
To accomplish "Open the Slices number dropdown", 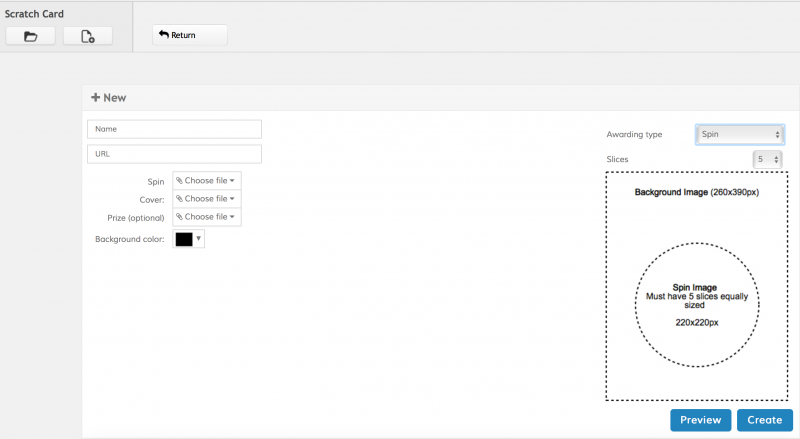I will tap(767, 159).
